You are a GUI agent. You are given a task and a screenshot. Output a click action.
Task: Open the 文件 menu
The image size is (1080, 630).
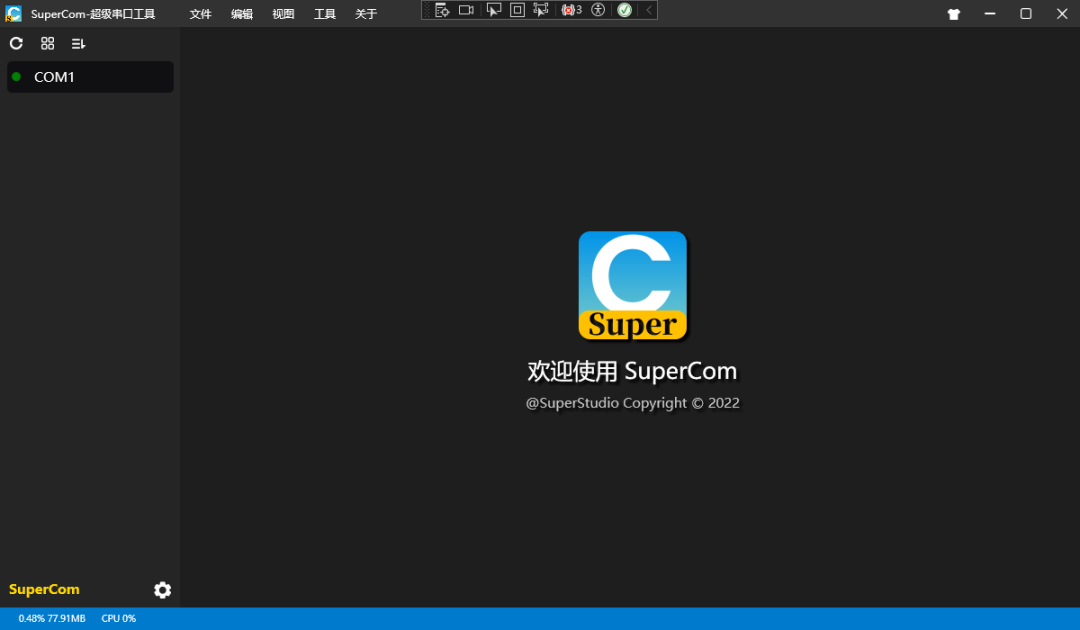200,14
